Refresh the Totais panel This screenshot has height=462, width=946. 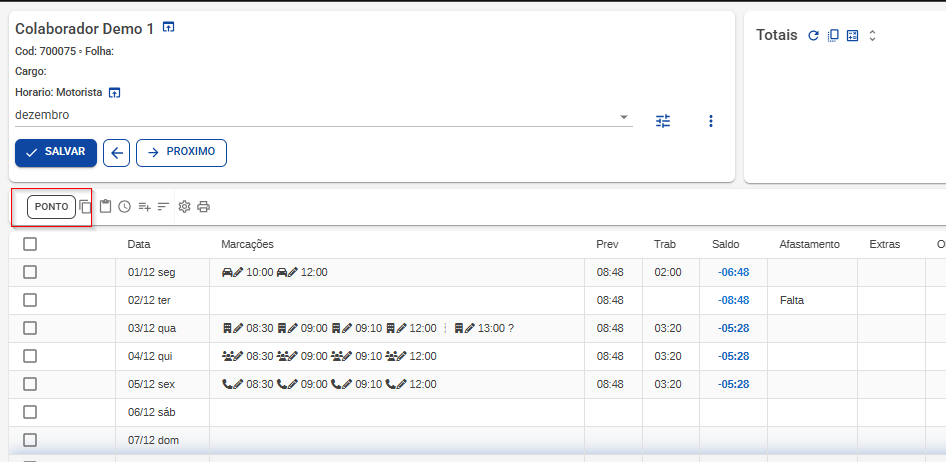tap(813, 36)
